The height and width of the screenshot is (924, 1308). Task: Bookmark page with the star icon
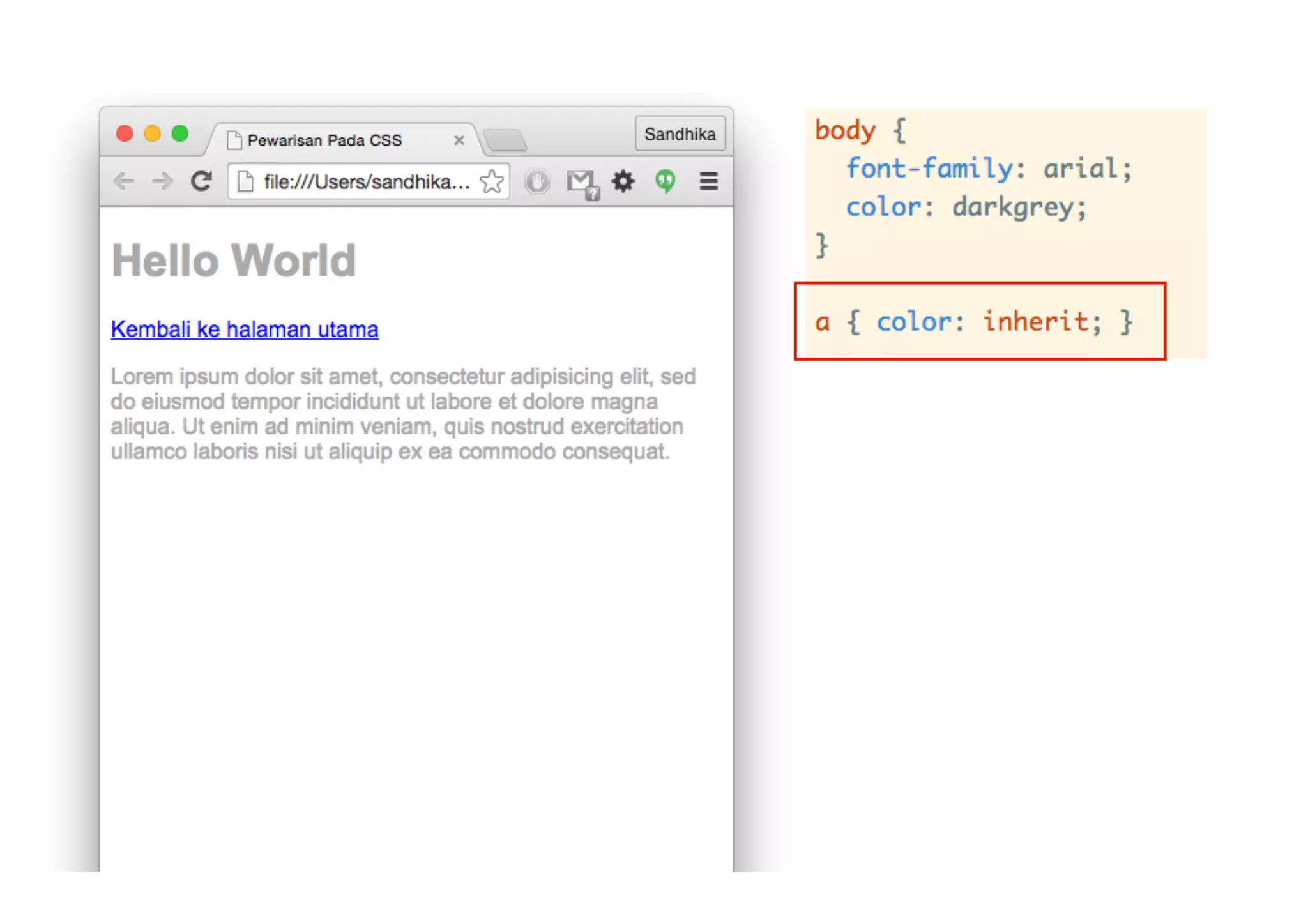(x=492, y=182)
